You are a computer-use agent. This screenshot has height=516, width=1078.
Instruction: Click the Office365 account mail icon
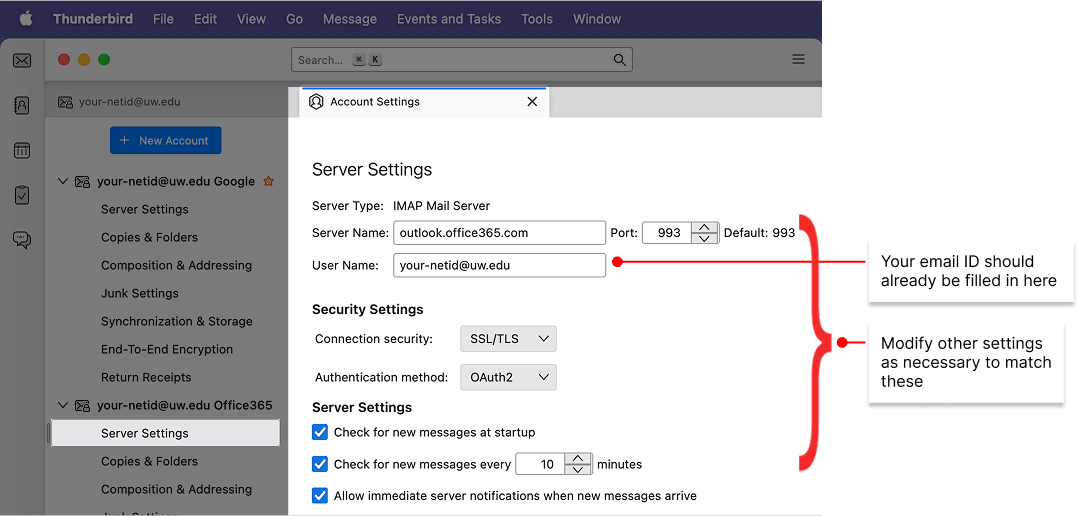[x=82, y=405]
